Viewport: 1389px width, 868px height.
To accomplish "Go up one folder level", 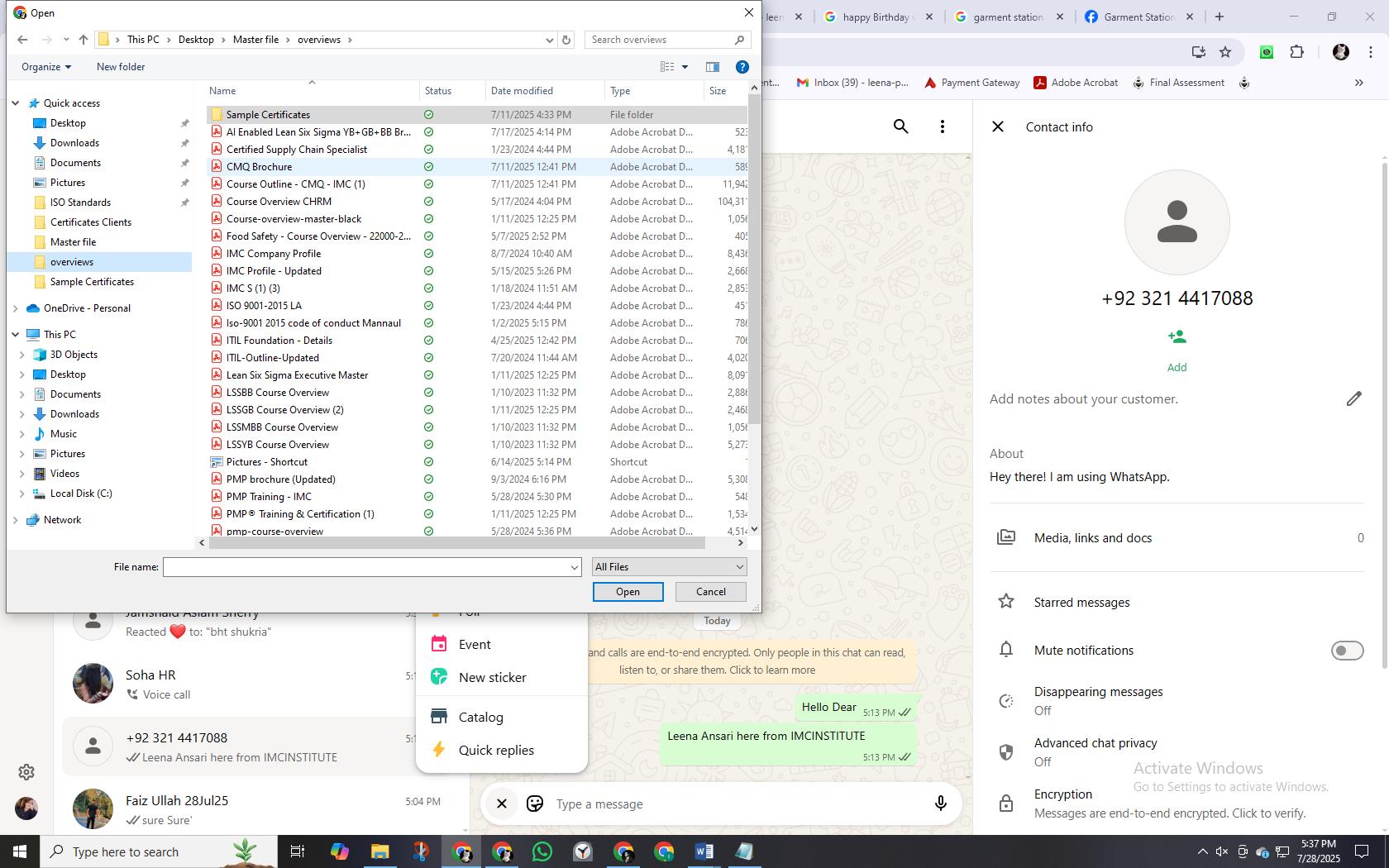I will (84, 40).
